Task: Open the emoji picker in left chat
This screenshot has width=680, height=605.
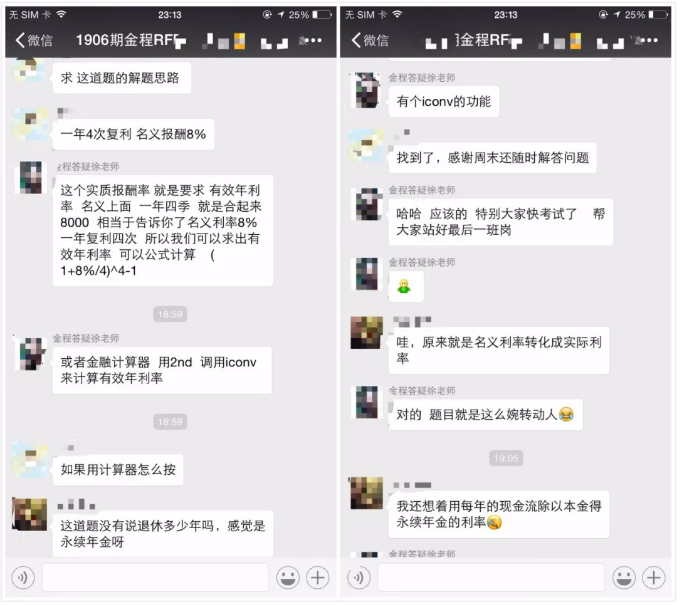Action: click(x=289, y=580)
